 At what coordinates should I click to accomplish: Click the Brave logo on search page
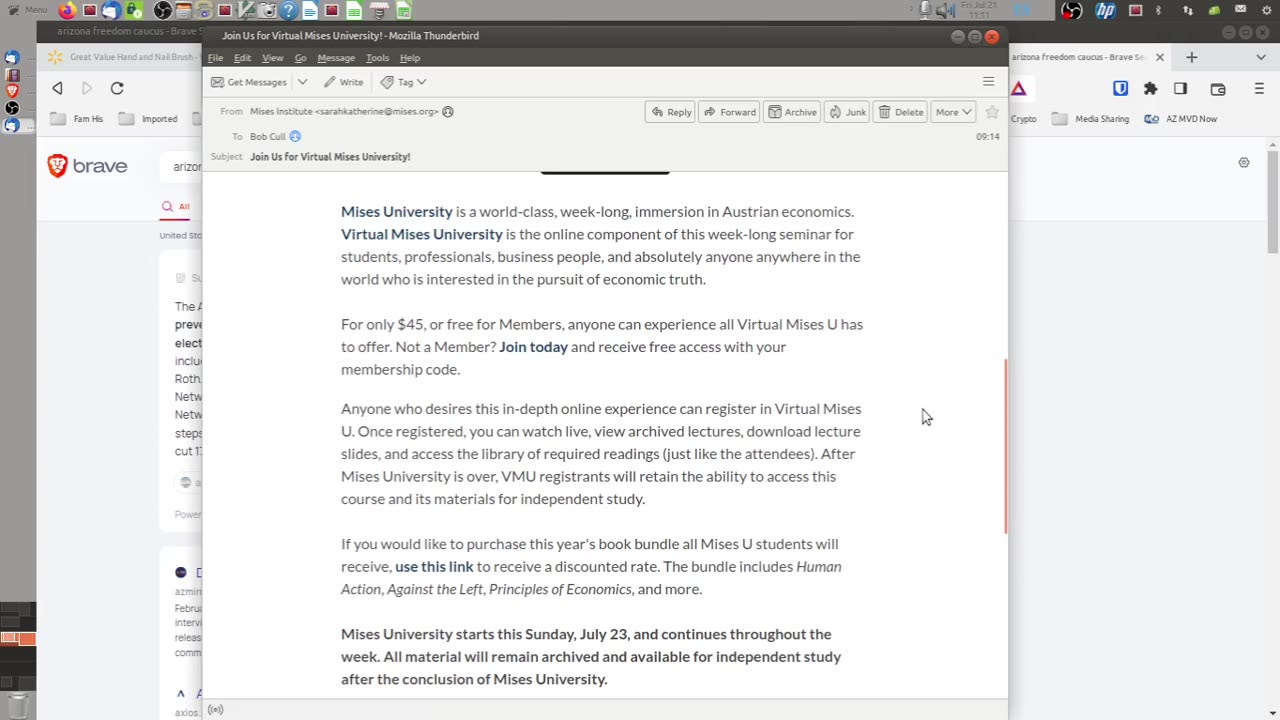pos(88,166)
